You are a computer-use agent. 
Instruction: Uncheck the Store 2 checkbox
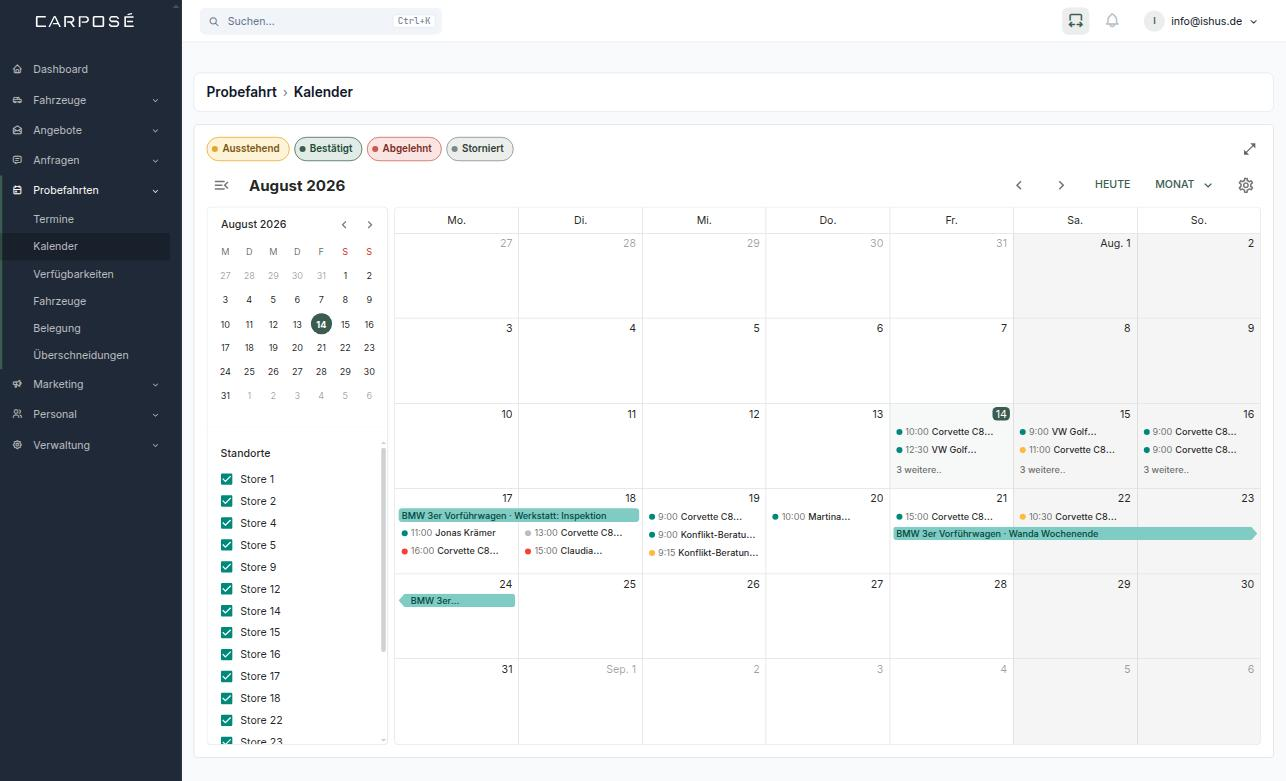(226, 501)
